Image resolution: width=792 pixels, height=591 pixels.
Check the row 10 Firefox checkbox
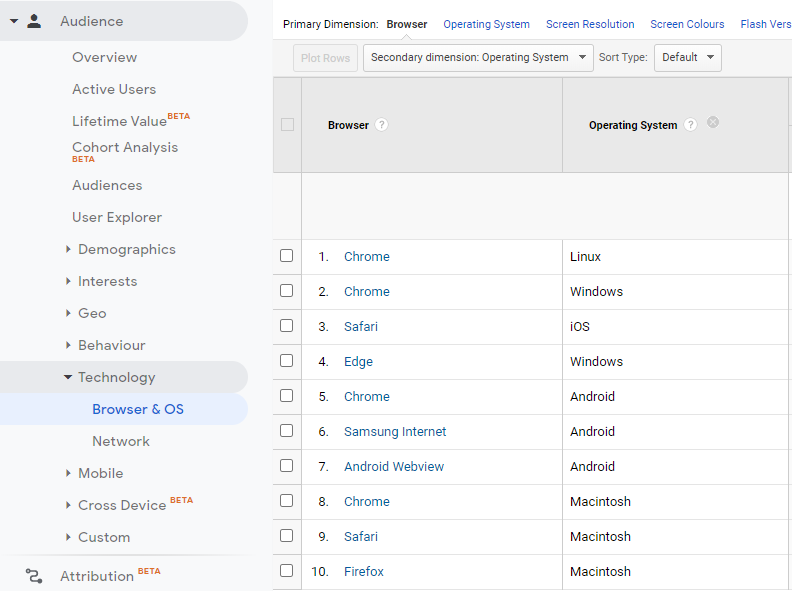pos(286,570)
